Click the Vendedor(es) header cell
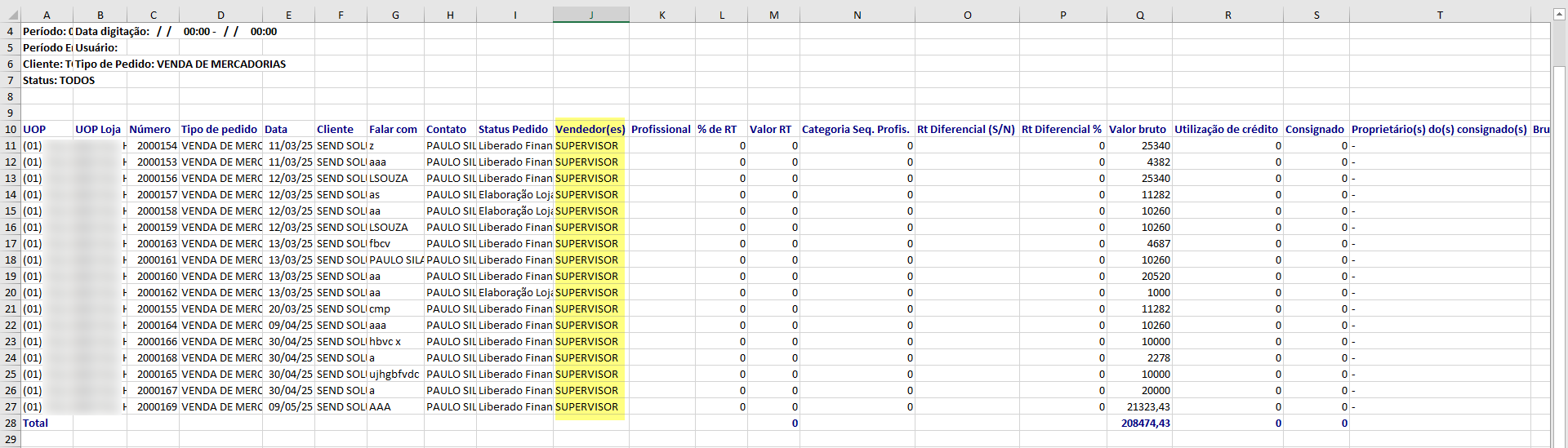This screenshot has height=448, width=1568. coord(590,129)
